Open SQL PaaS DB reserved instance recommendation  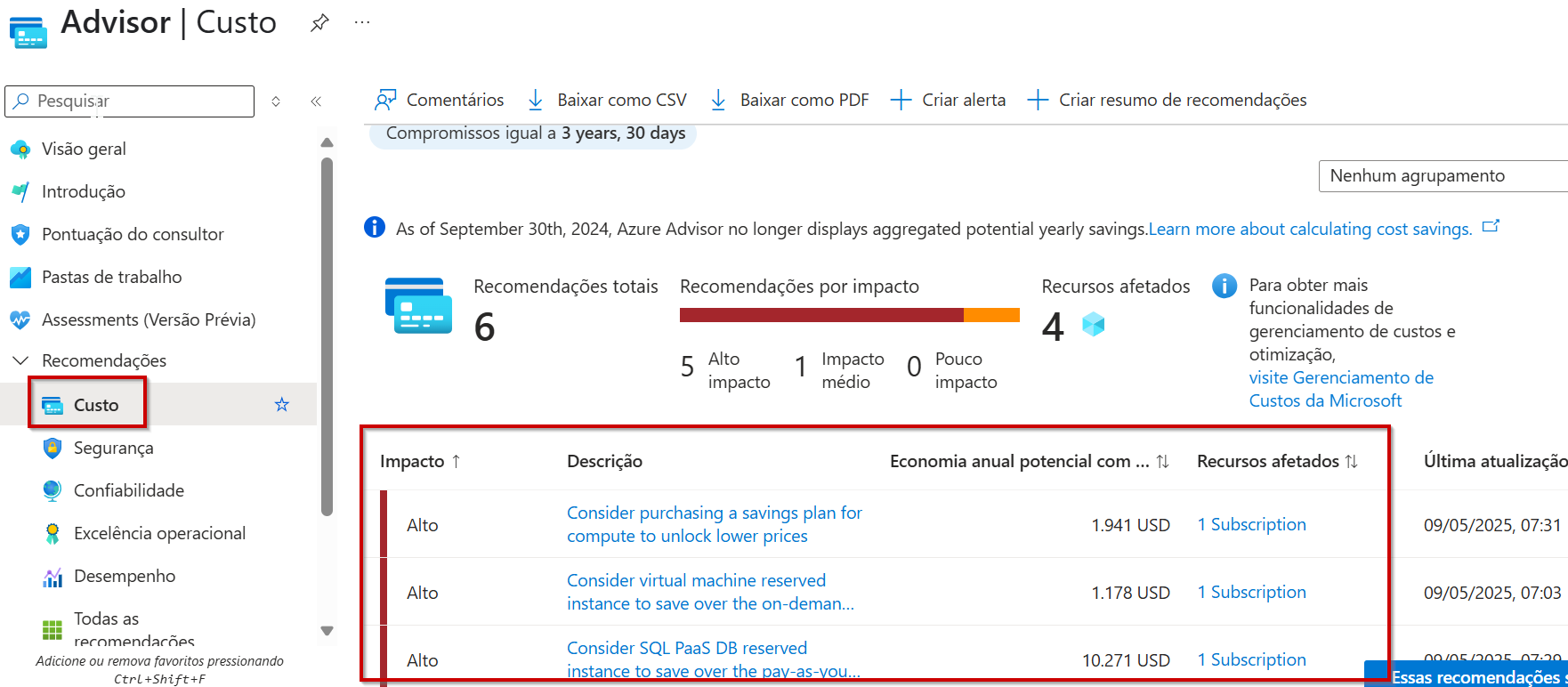(x=714, y=659)
